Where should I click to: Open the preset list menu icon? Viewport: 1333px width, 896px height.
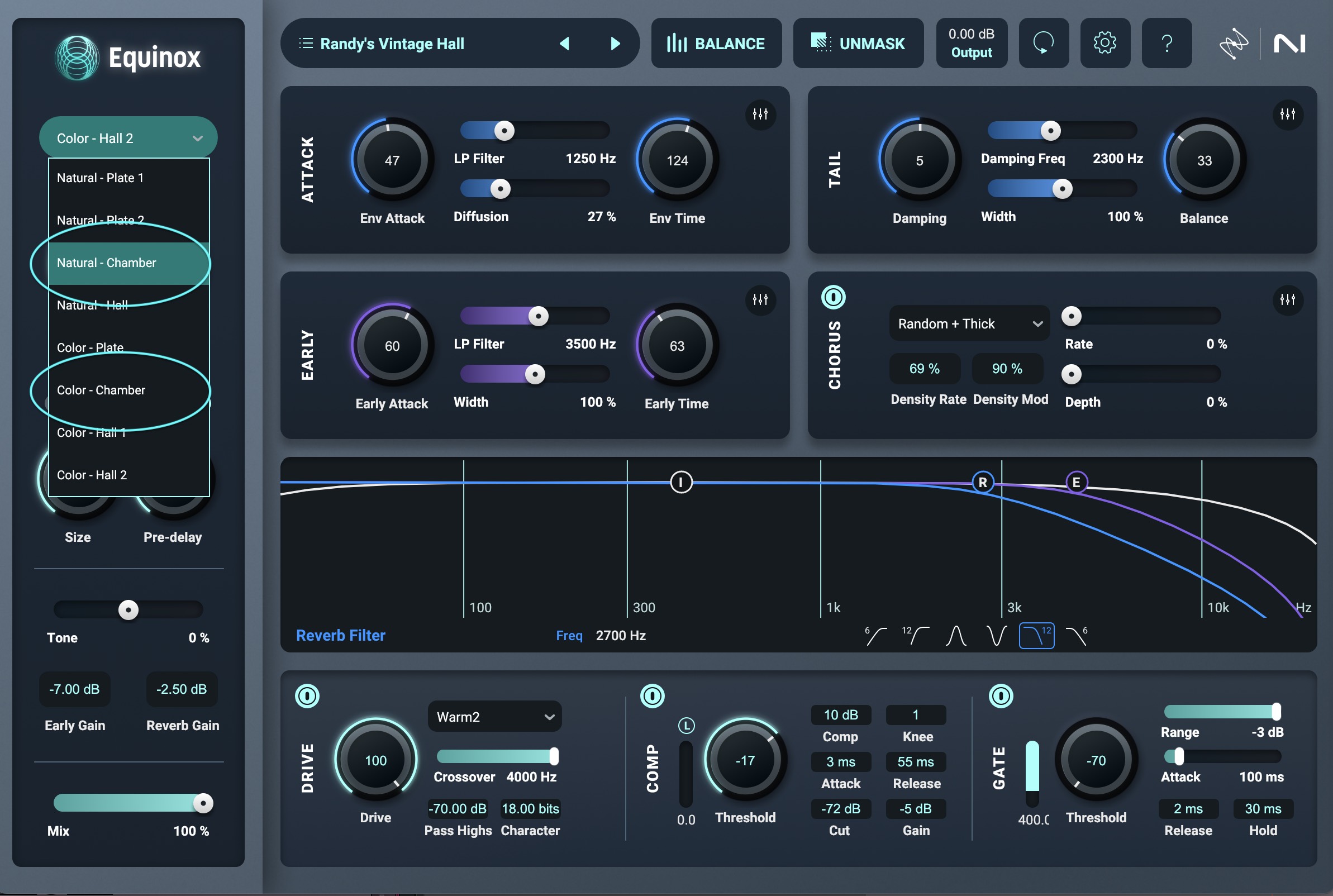click(x=306, y=44)
